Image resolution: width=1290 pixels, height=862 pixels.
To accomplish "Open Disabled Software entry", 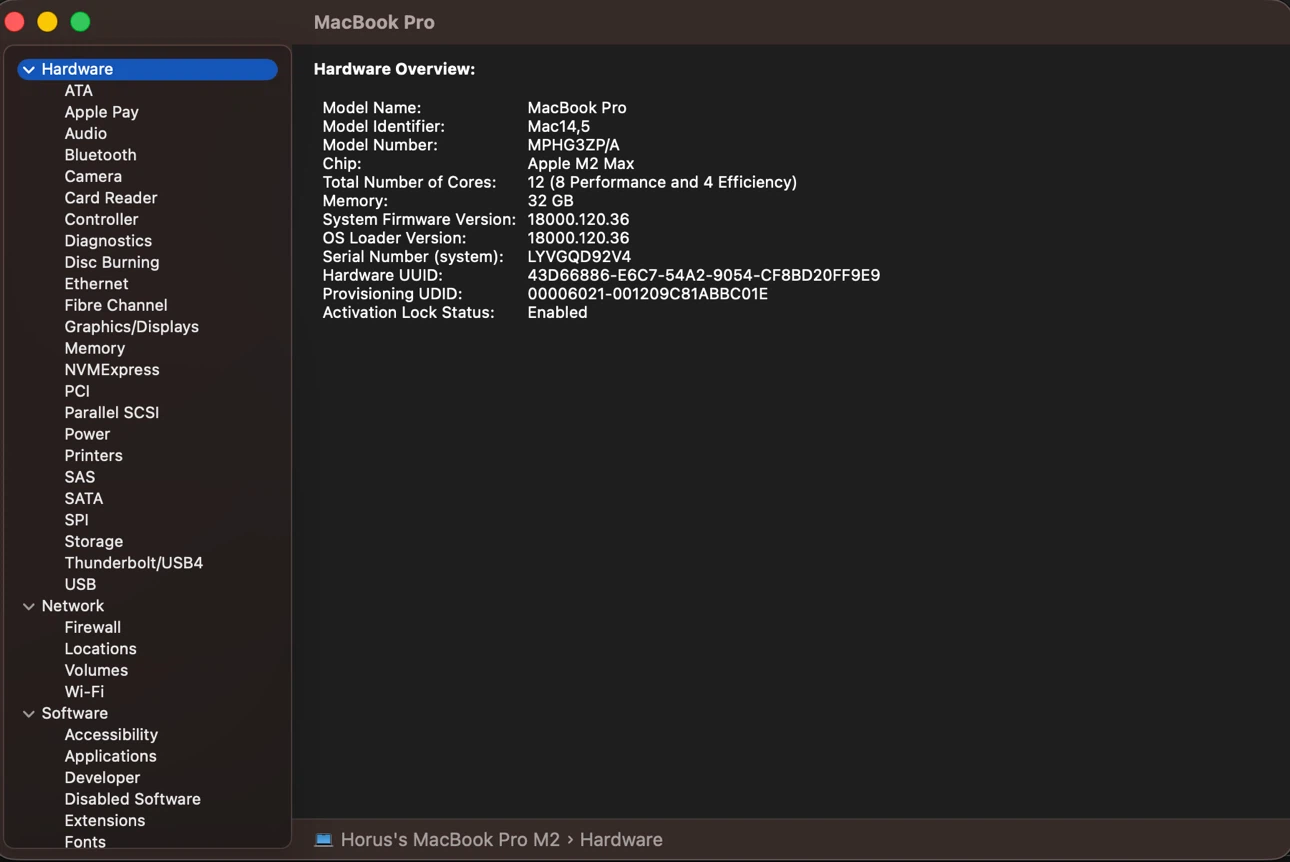I will pos(132,800).
